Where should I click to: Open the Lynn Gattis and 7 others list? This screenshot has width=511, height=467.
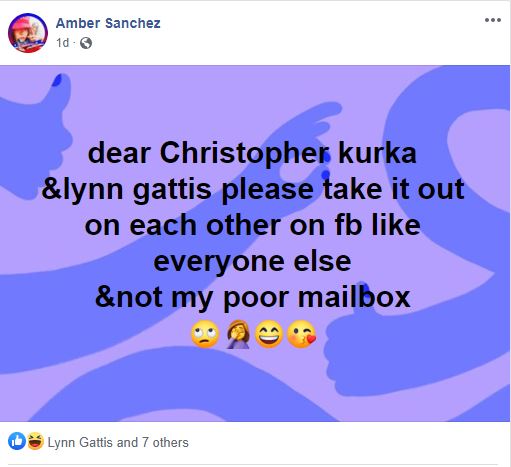click(118, 443)
